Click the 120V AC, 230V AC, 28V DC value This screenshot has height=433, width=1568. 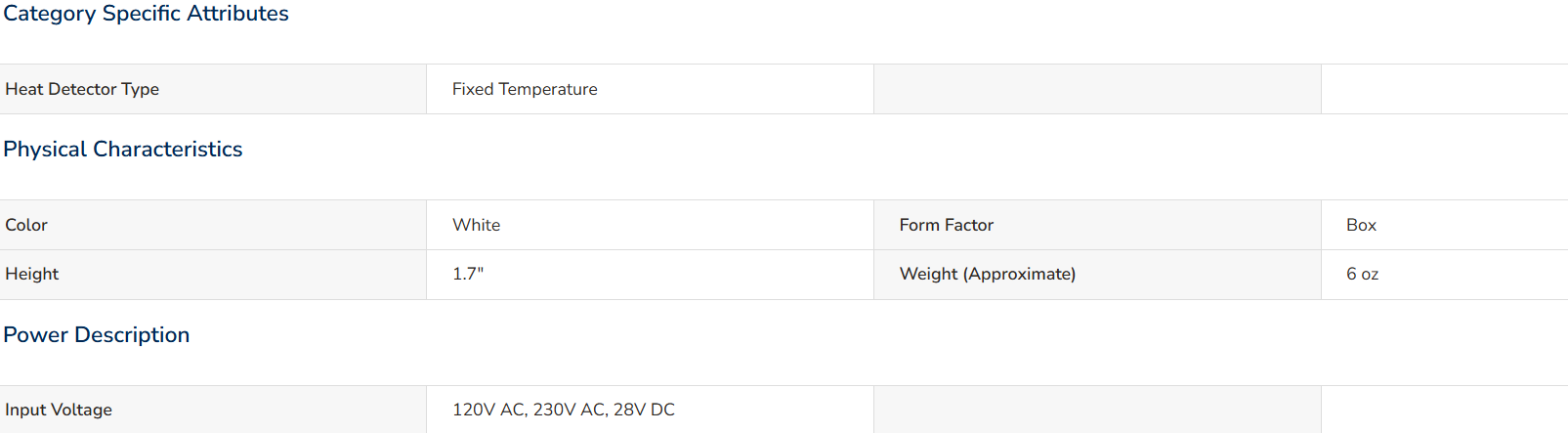(x=564, y=410)
